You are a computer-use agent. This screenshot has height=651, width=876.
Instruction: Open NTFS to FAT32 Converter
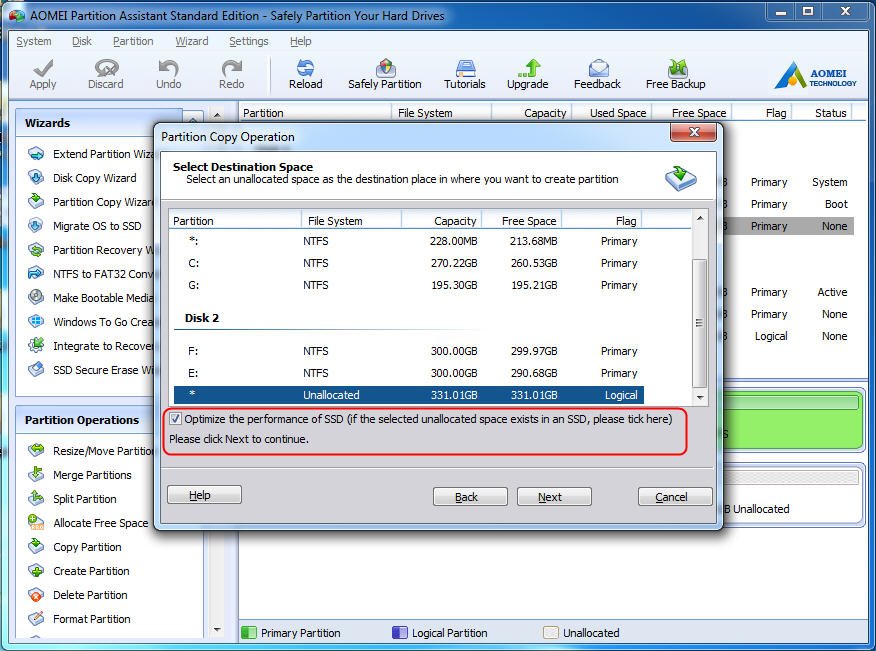point(91,274)
